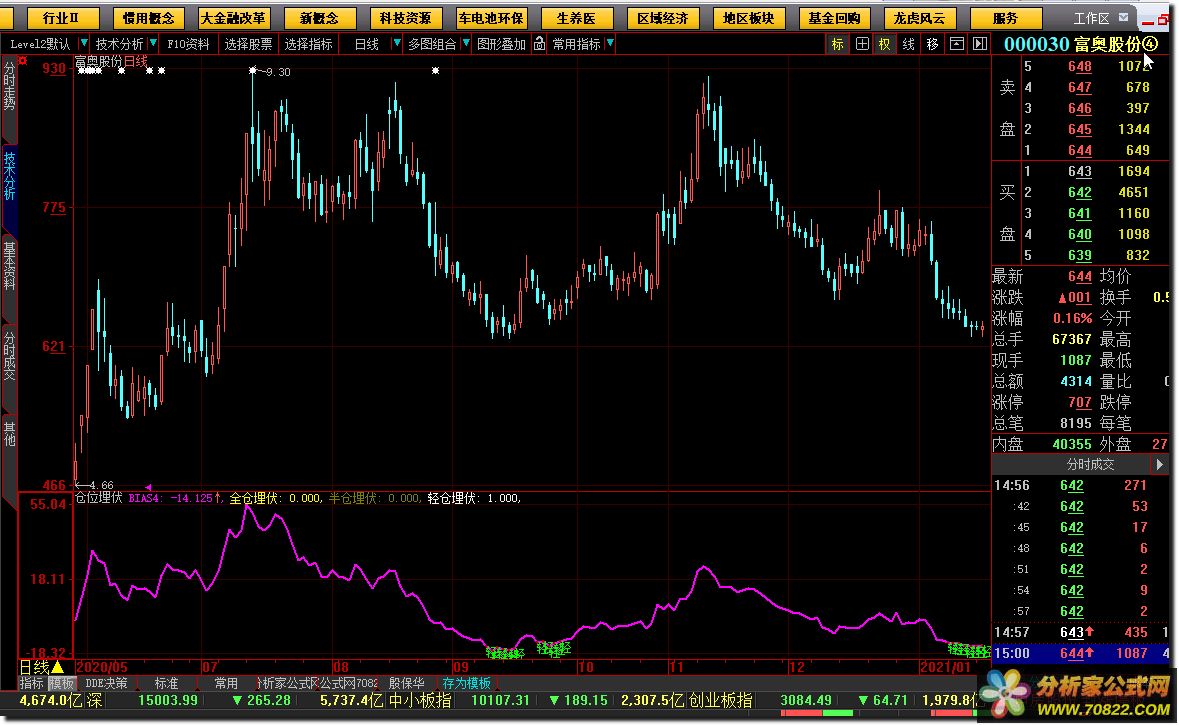1179x725 pixels.
Task: Click the 最新 price value 644
Action: point(1080,277)
